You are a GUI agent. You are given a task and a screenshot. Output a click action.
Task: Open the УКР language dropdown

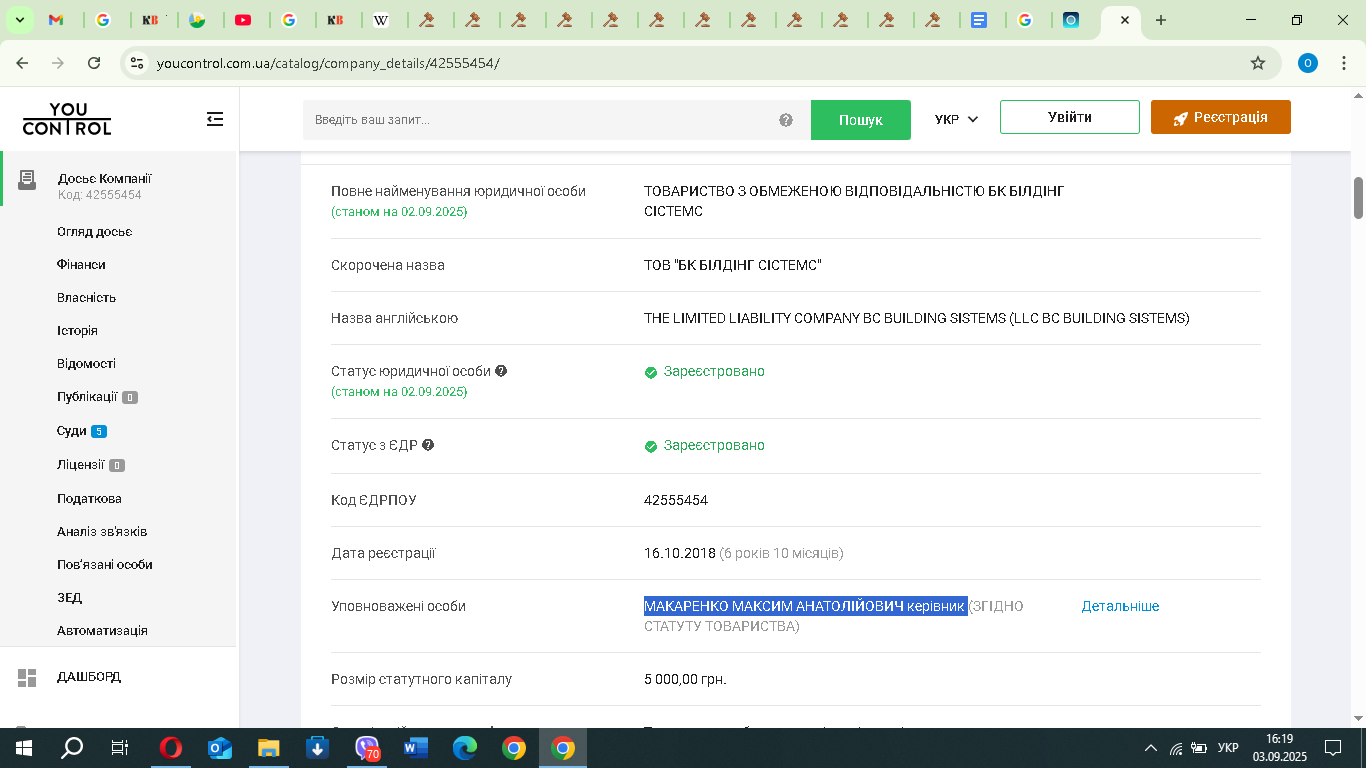pyautogui.click(x=956, y=119)
